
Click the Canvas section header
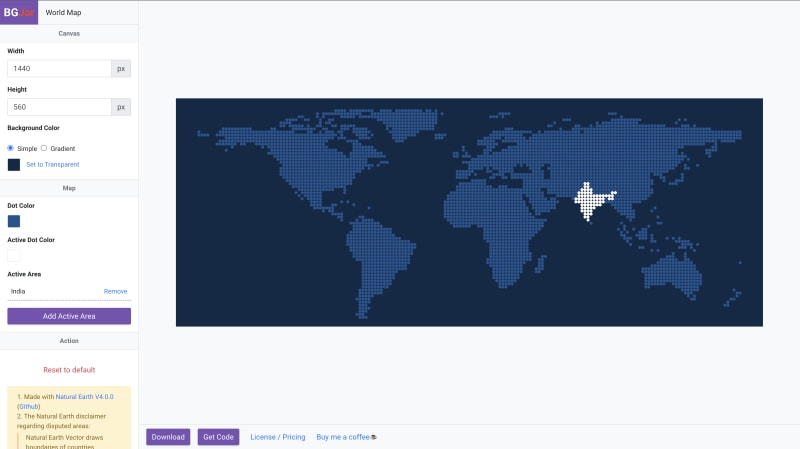(x=69, y=34)
